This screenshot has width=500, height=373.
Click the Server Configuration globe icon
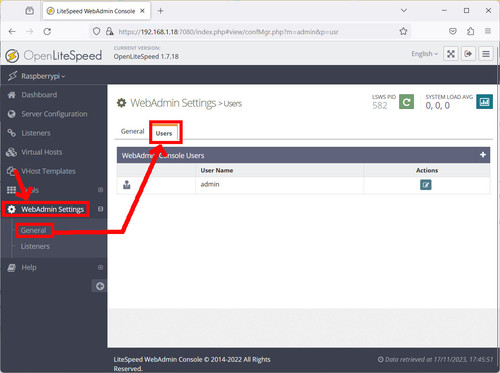[12, 114]
